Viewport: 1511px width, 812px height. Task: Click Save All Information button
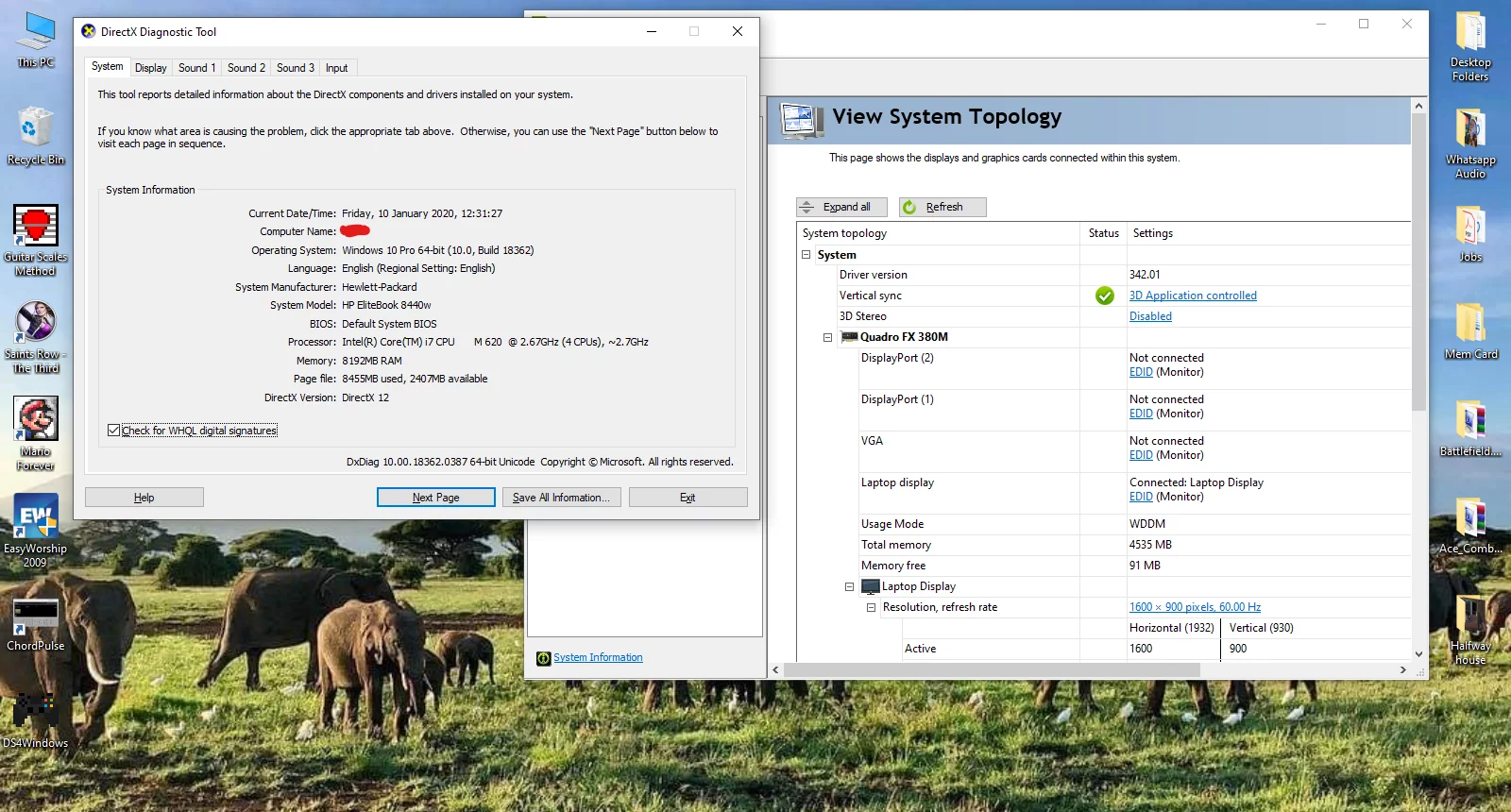coord(561,498)
